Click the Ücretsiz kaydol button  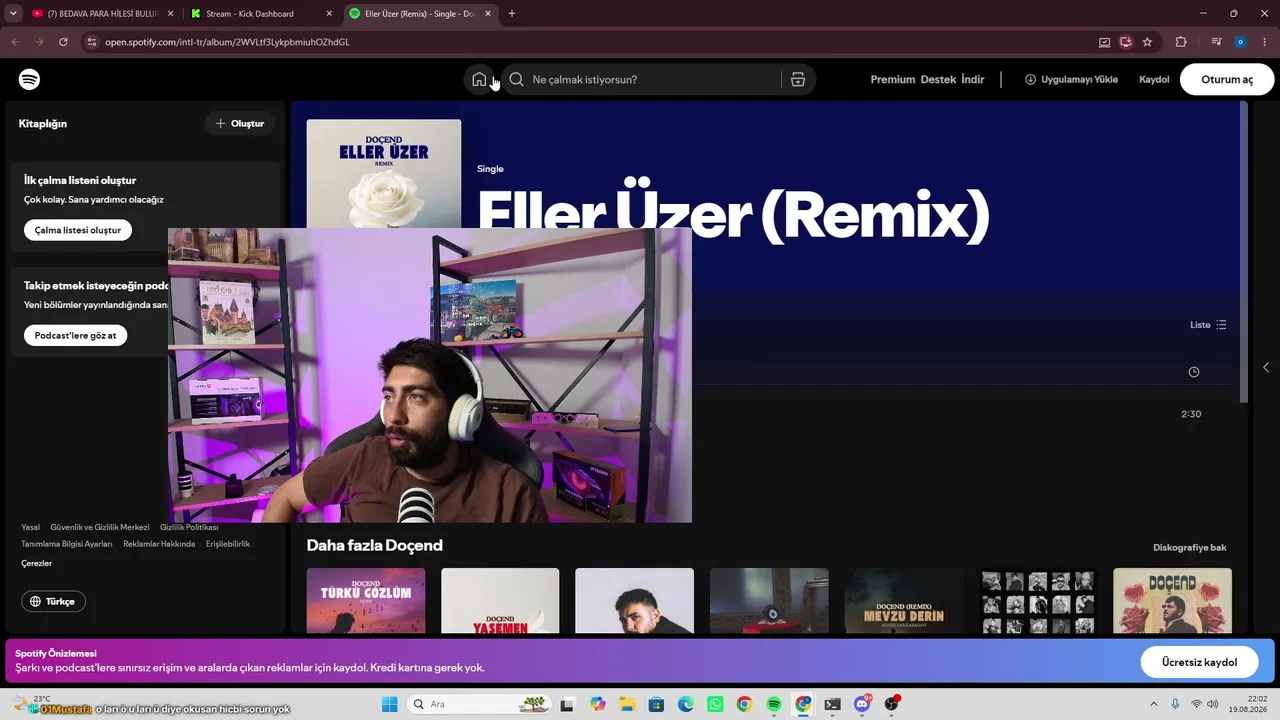[x=1199, y=662]
